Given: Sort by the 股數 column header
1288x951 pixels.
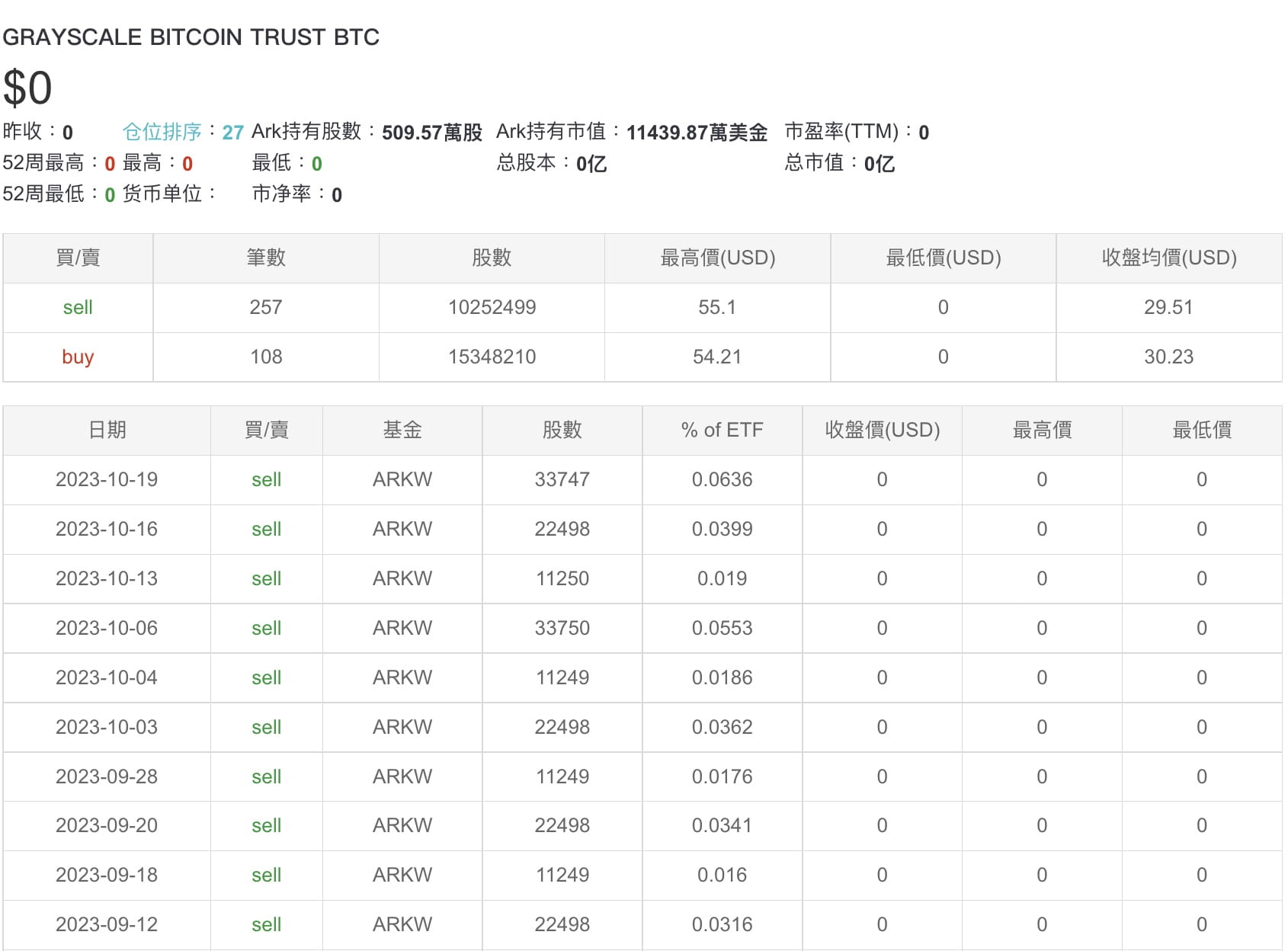Looking at the screenshot, I should pyautogui.click(x=562, y=429).
